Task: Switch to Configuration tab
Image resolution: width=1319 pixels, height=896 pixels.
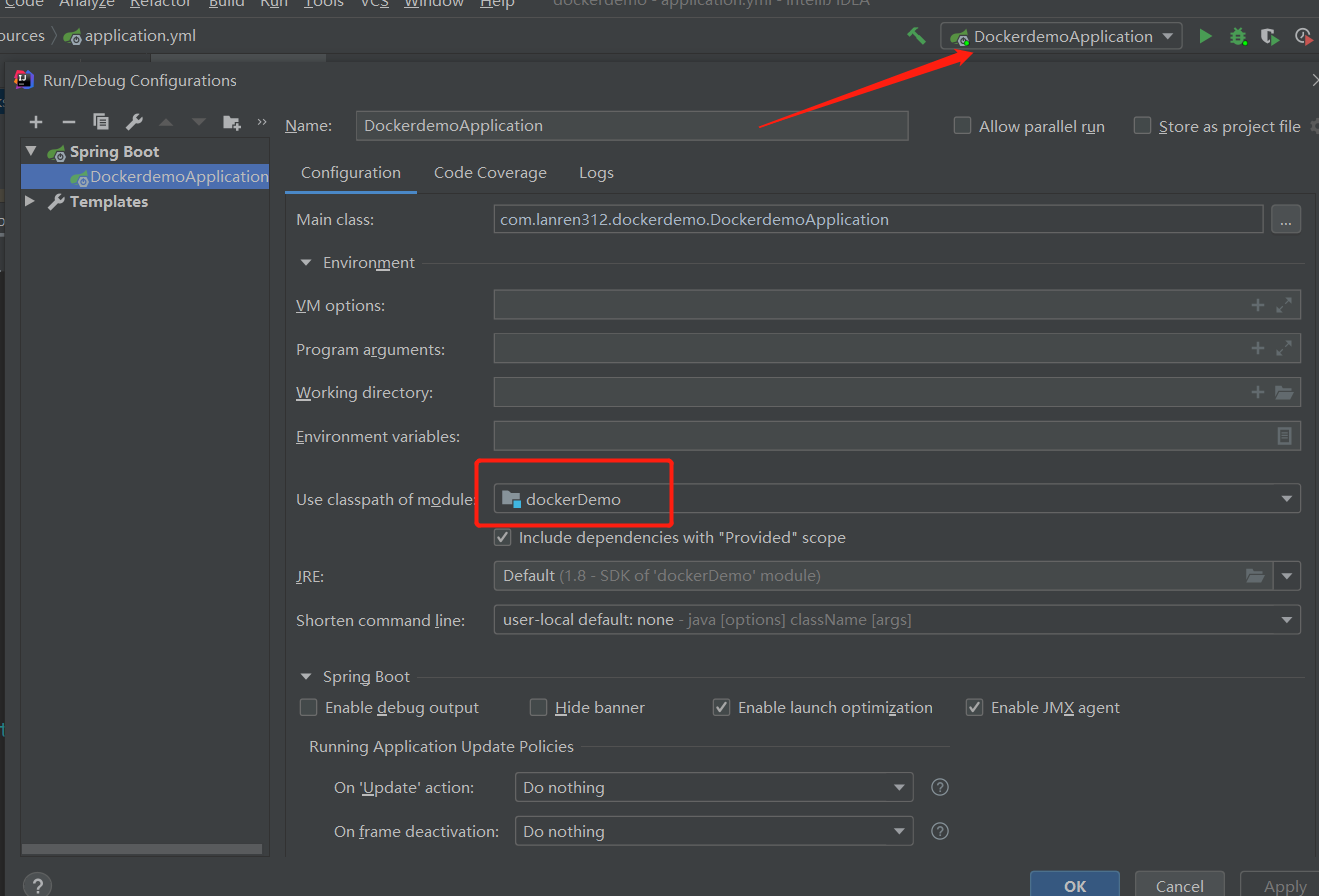Action: point(351,172)
